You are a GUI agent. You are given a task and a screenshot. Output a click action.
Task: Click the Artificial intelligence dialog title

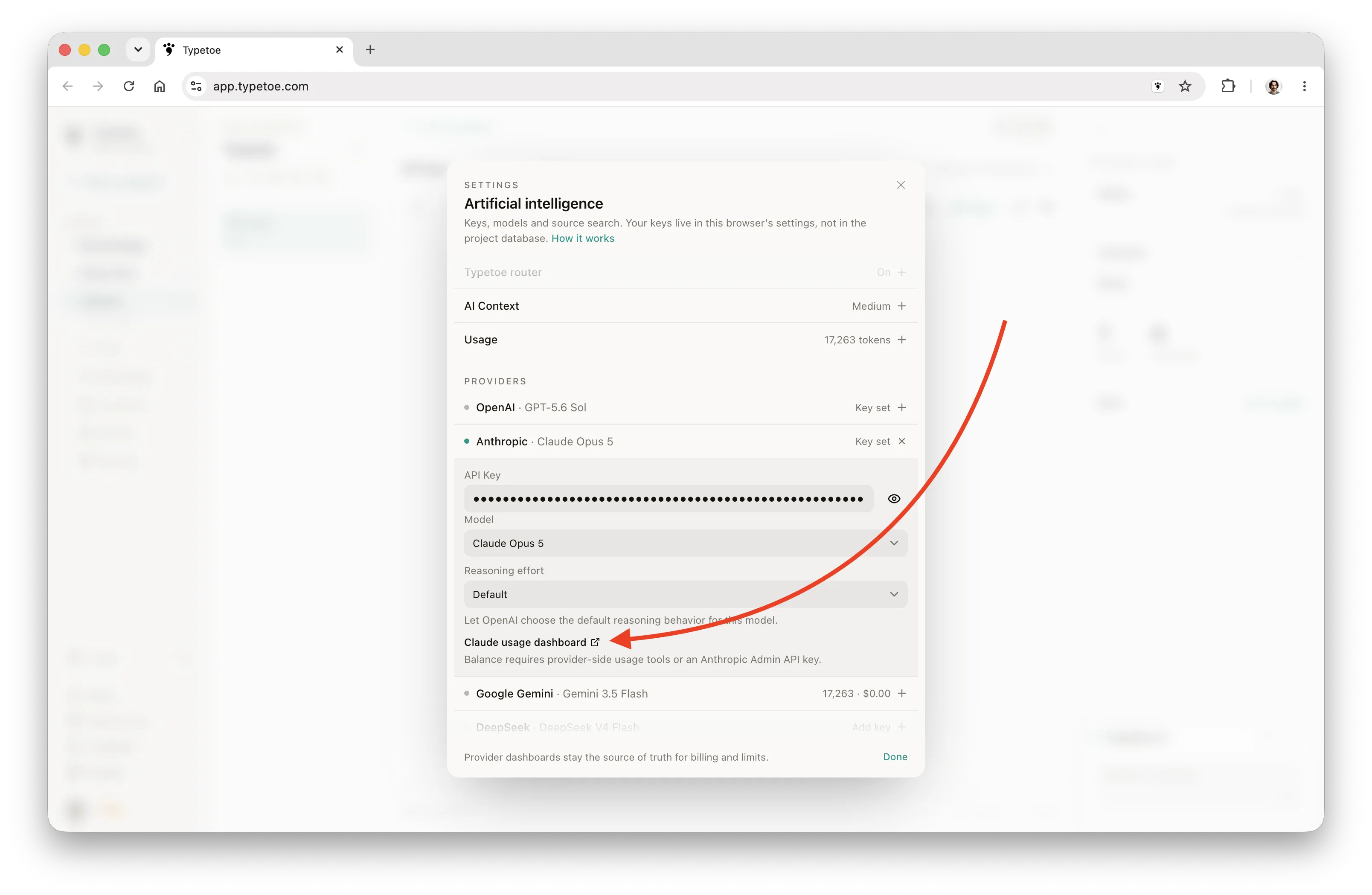click(533, 203)
